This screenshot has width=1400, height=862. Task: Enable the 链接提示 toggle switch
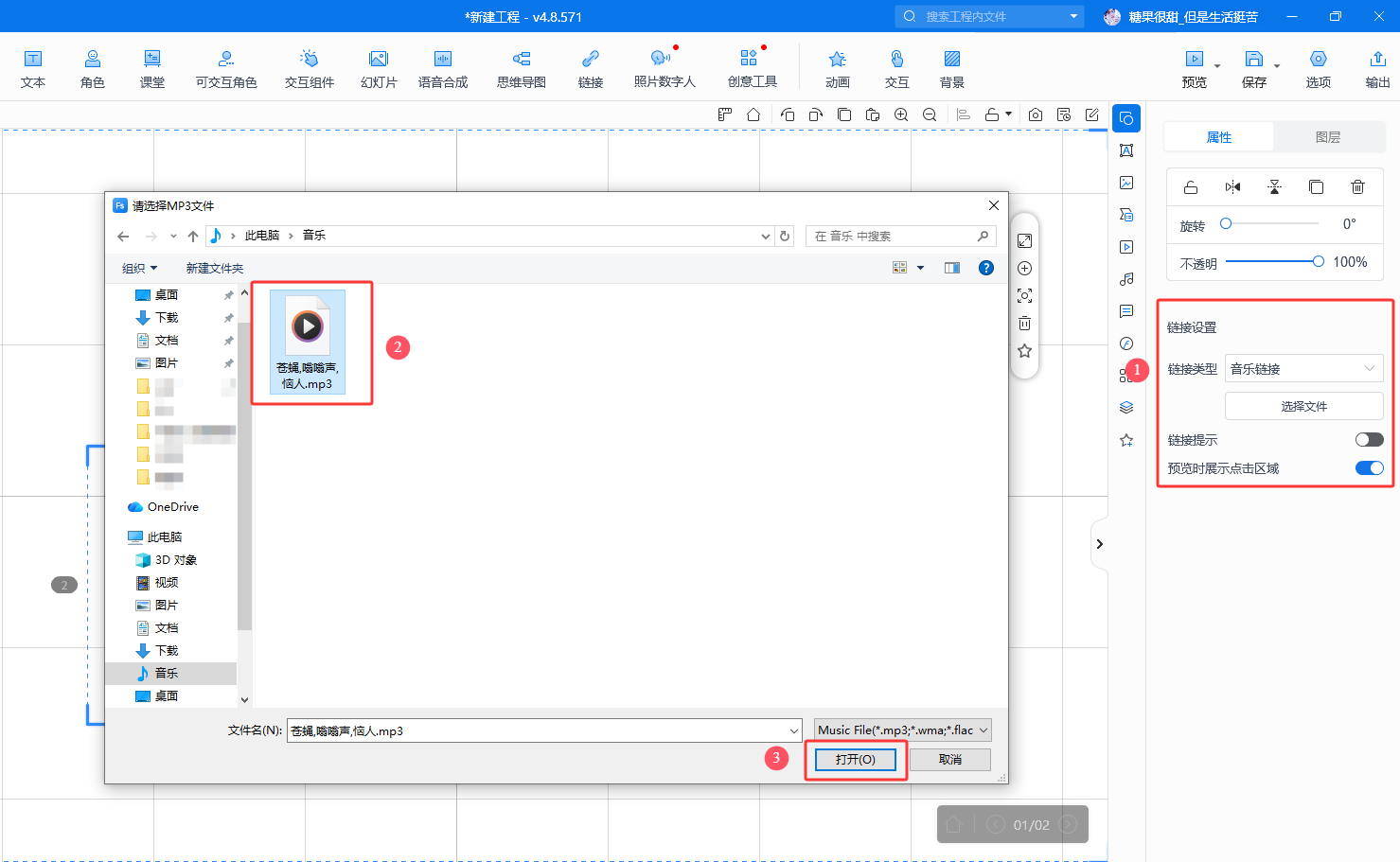(x=1369, y=440)
